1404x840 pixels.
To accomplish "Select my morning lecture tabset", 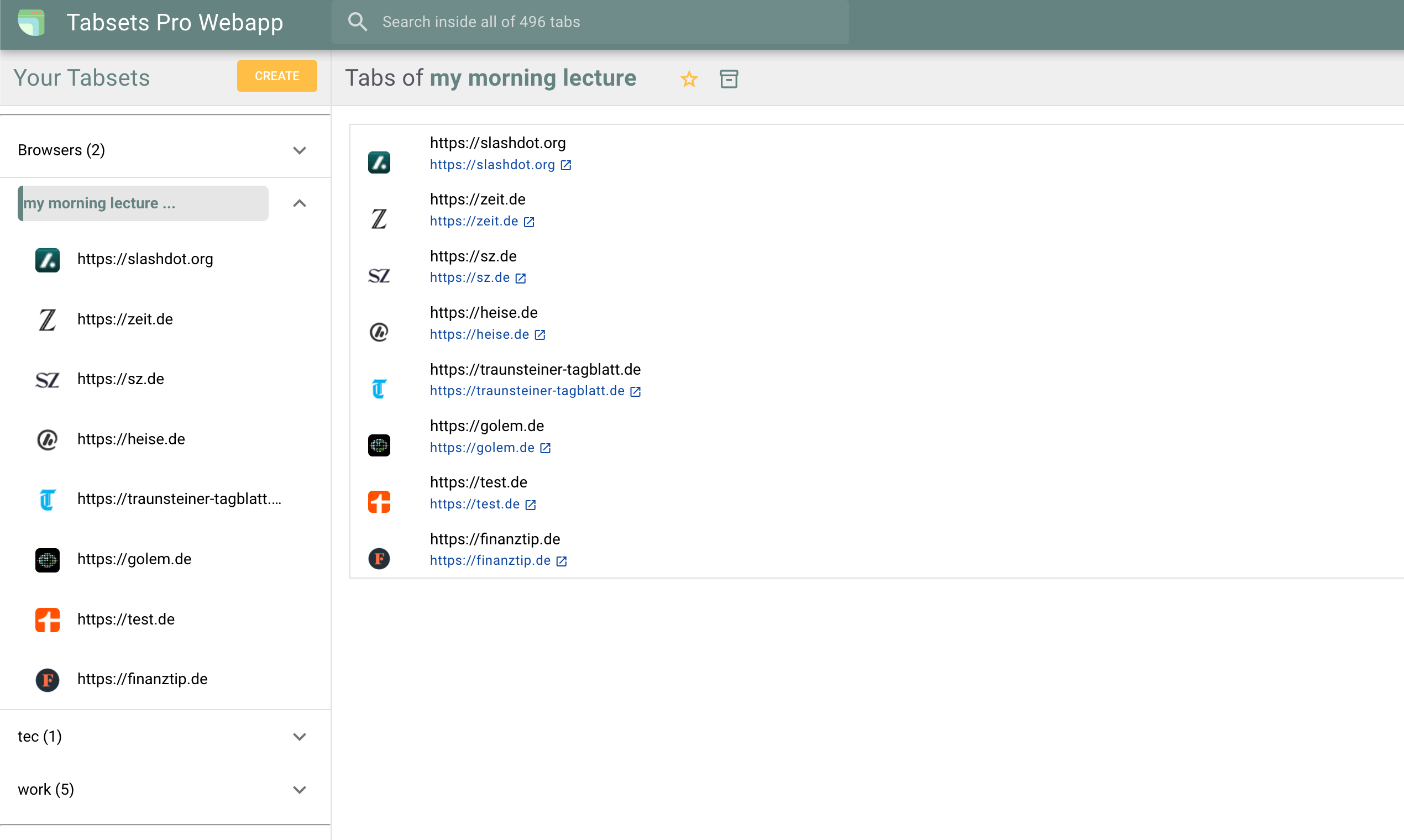I will point(143,203).
